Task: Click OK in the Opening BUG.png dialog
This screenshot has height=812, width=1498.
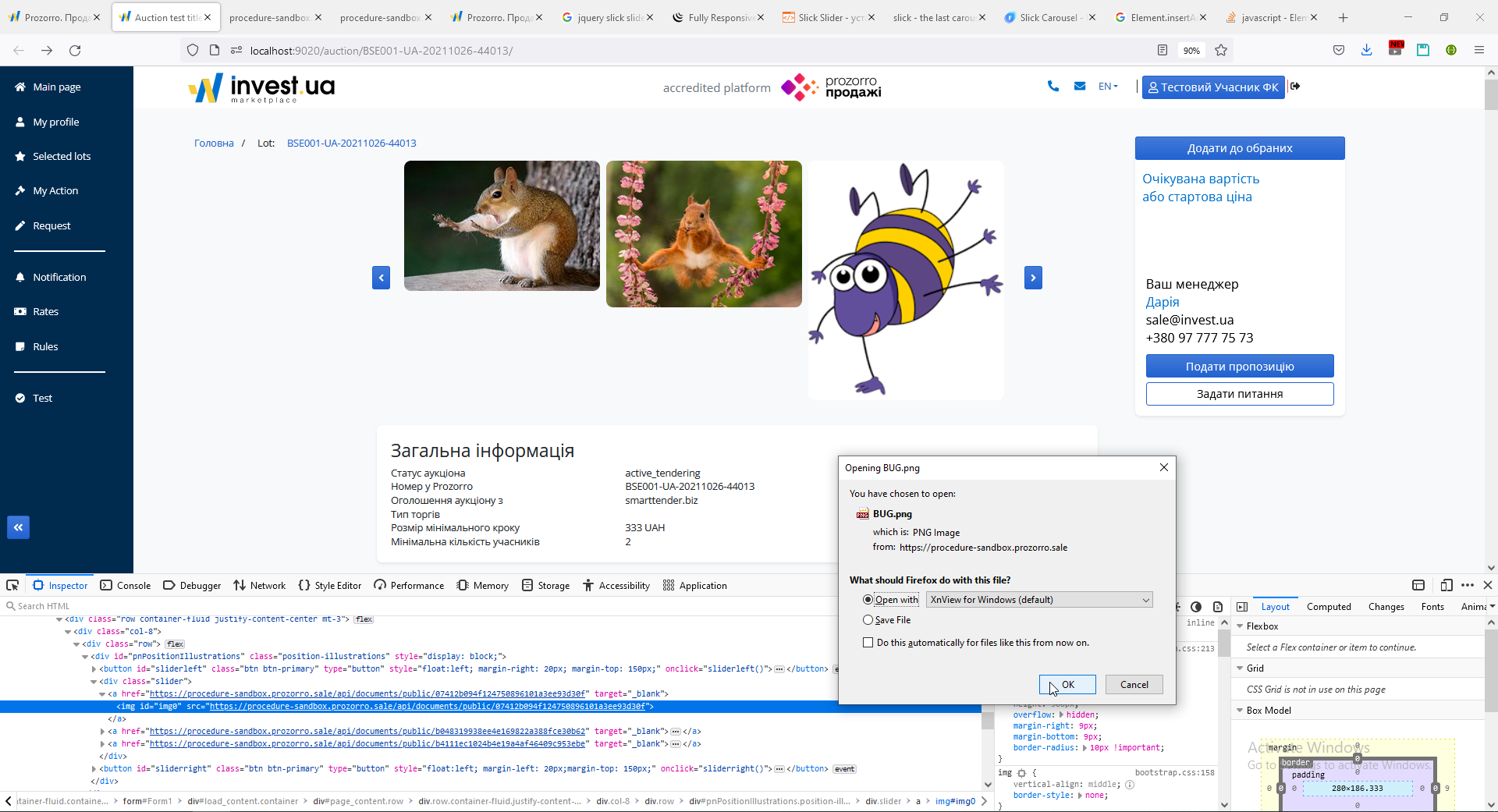Action: 1067,685
